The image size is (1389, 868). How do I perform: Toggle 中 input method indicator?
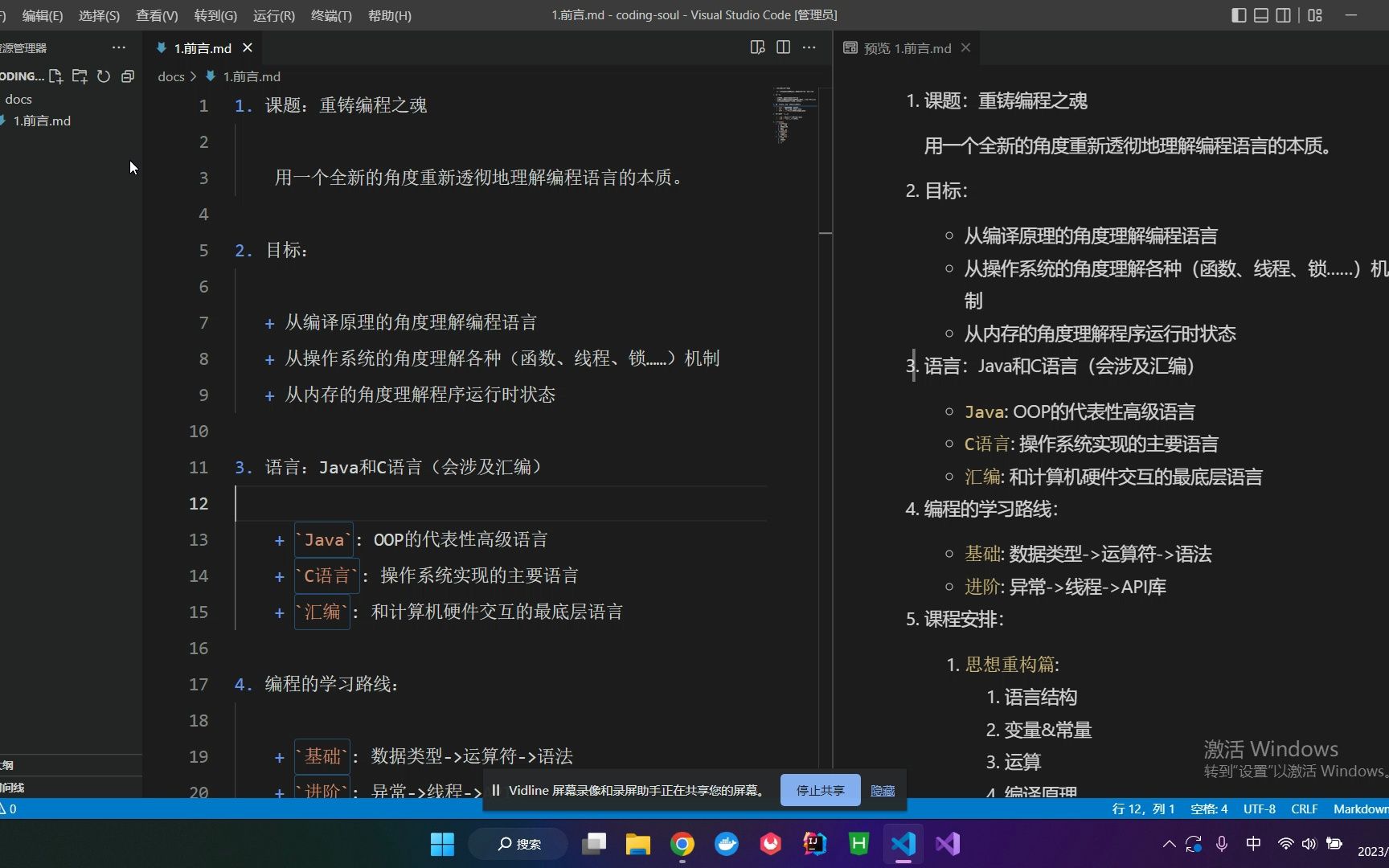[1253, 844]
